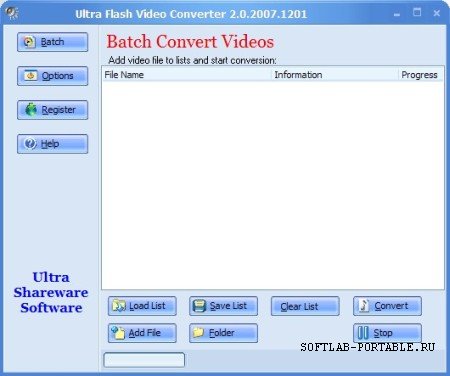
Task: Click the Register button
Action: pos(53,110)
